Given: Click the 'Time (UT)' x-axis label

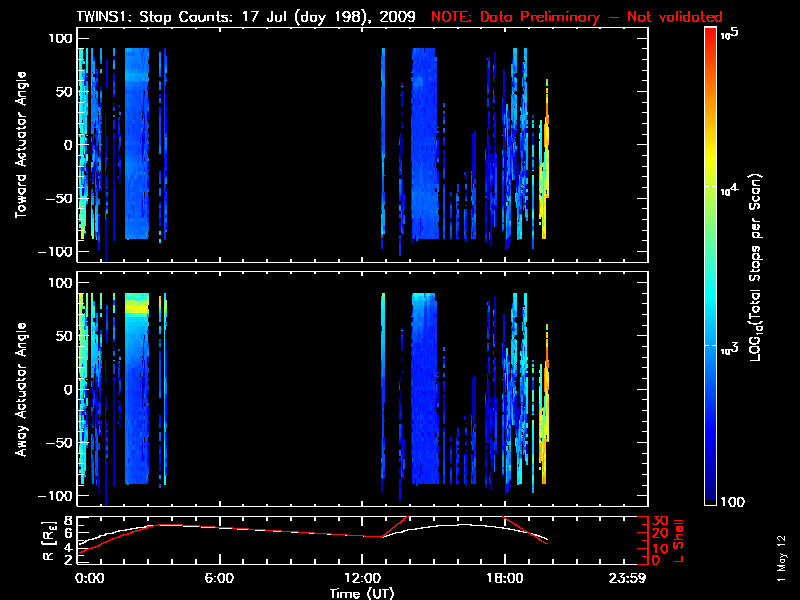Looking at the screenshot, I should (x=363, y=593).
